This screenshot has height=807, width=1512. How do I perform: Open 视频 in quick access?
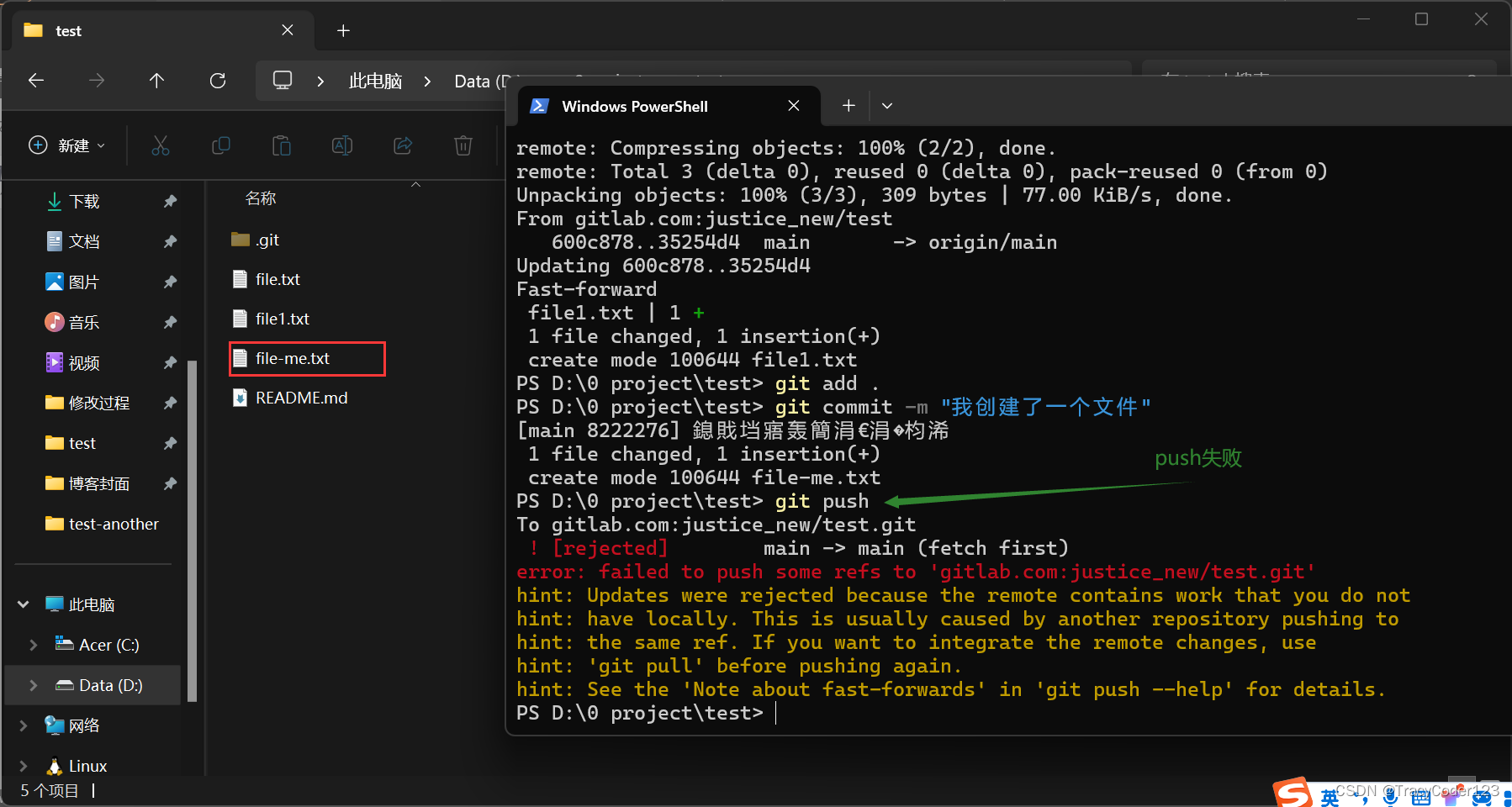coord(84,363)
